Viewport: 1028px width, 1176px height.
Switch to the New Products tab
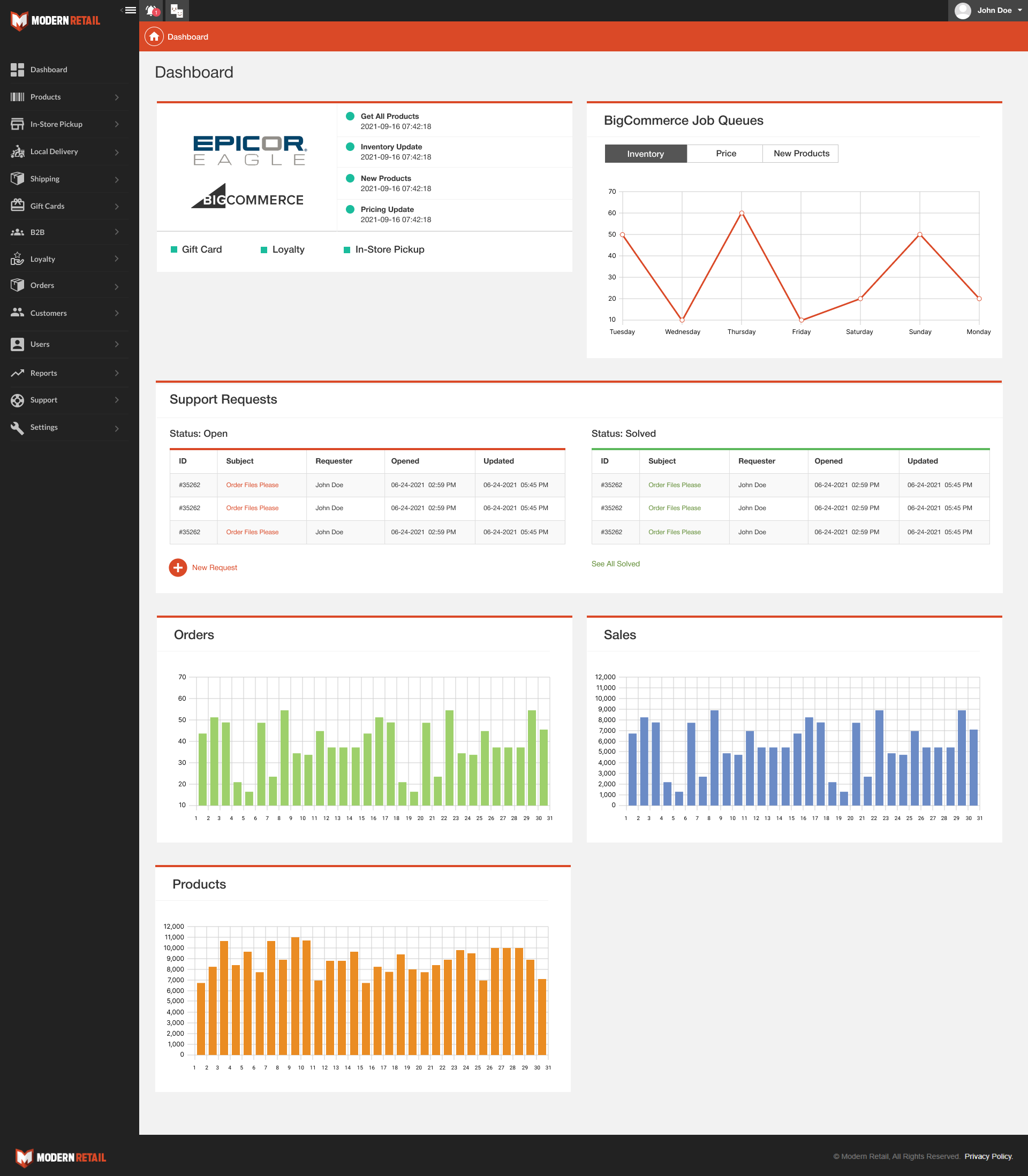[x=801, y=153]
